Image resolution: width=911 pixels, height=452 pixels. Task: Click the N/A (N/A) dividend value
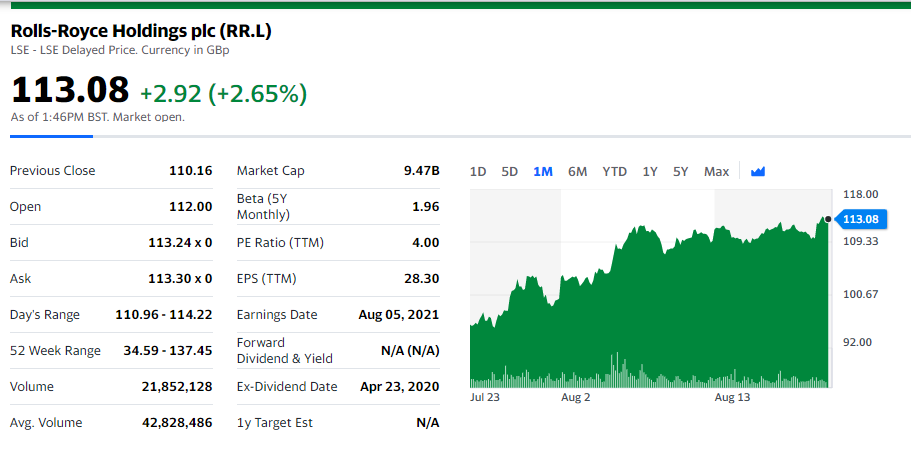(410, 351)
